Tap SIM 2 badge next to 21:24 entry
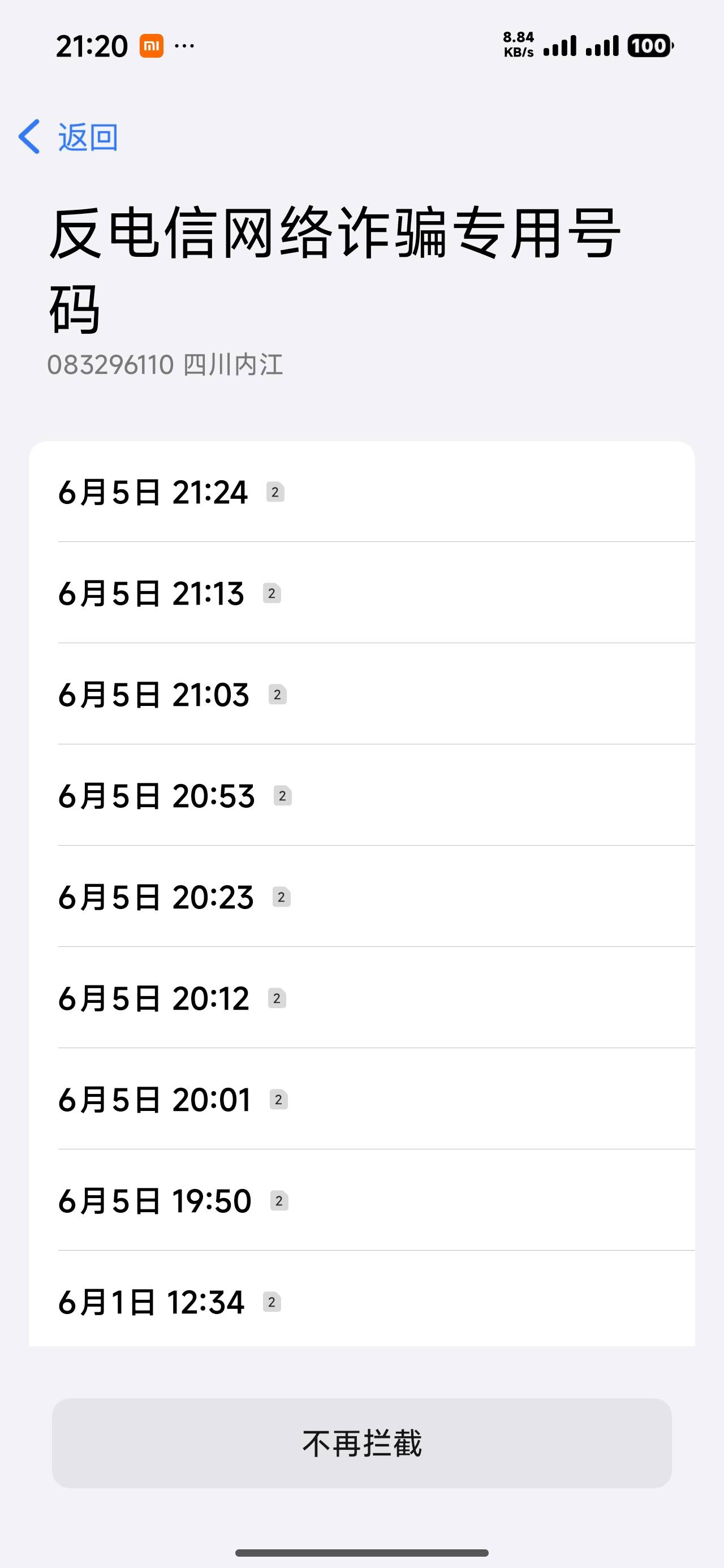 point(275,492)
